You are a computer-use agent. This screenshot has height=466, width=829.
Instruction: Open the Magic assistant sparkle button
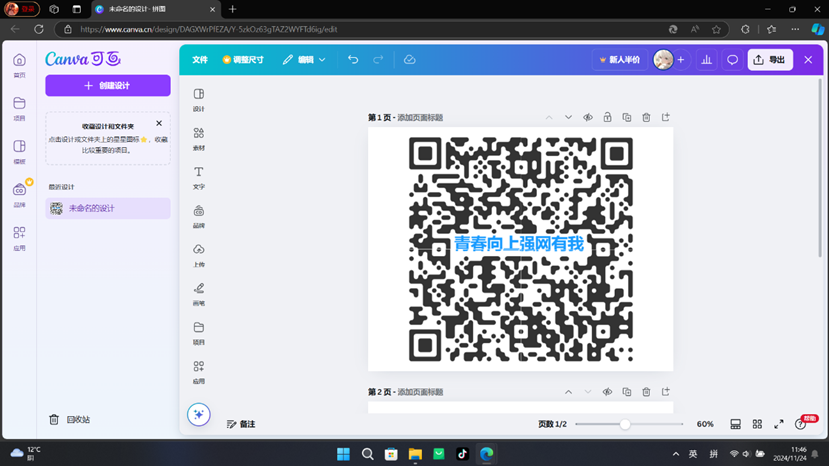point(199,414)
